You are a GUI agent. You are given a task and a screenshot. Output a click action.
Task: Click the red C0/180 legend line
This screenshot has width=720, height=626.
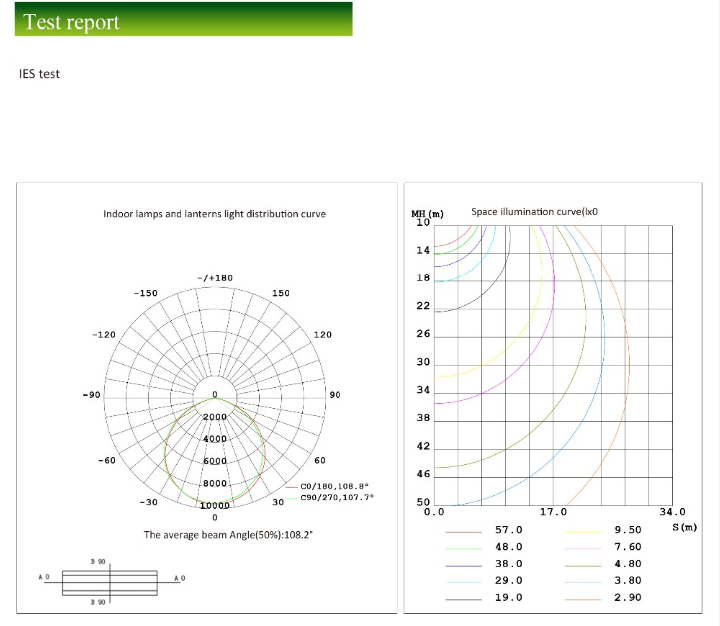(292, 487)
